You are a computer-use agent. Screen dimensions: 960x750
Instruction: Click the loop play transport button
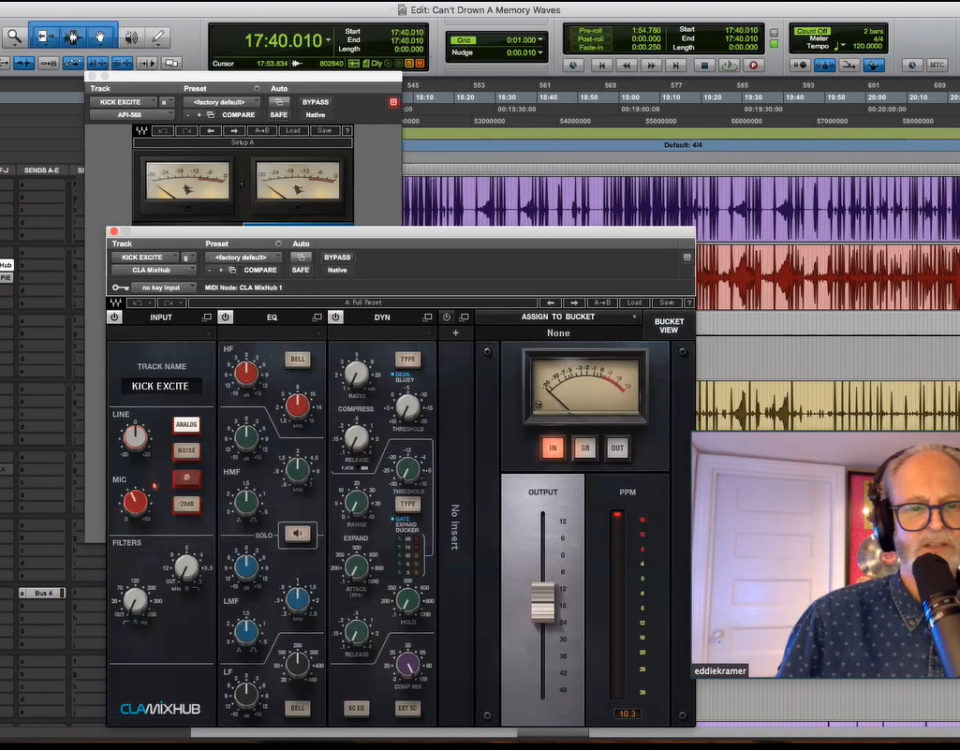pos(729,65)
